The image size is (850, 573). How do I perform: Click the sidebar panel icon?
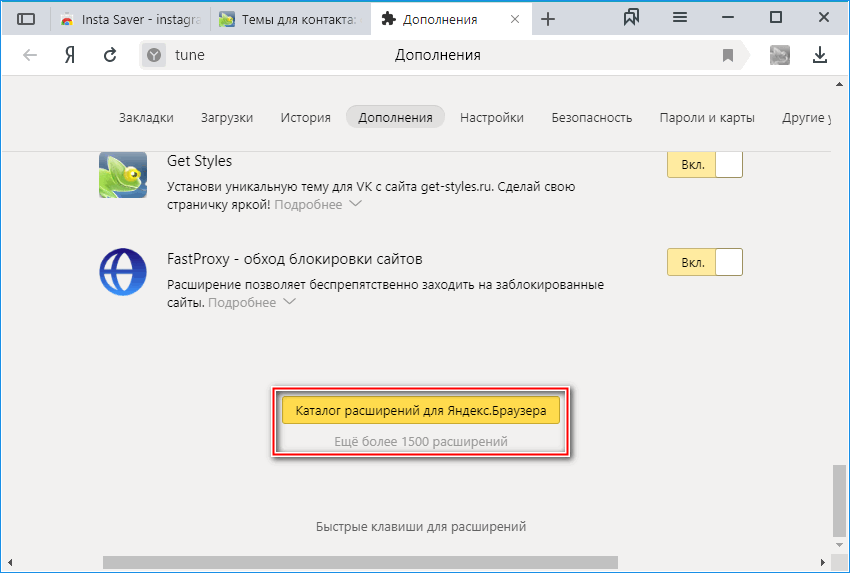[27, 19]
